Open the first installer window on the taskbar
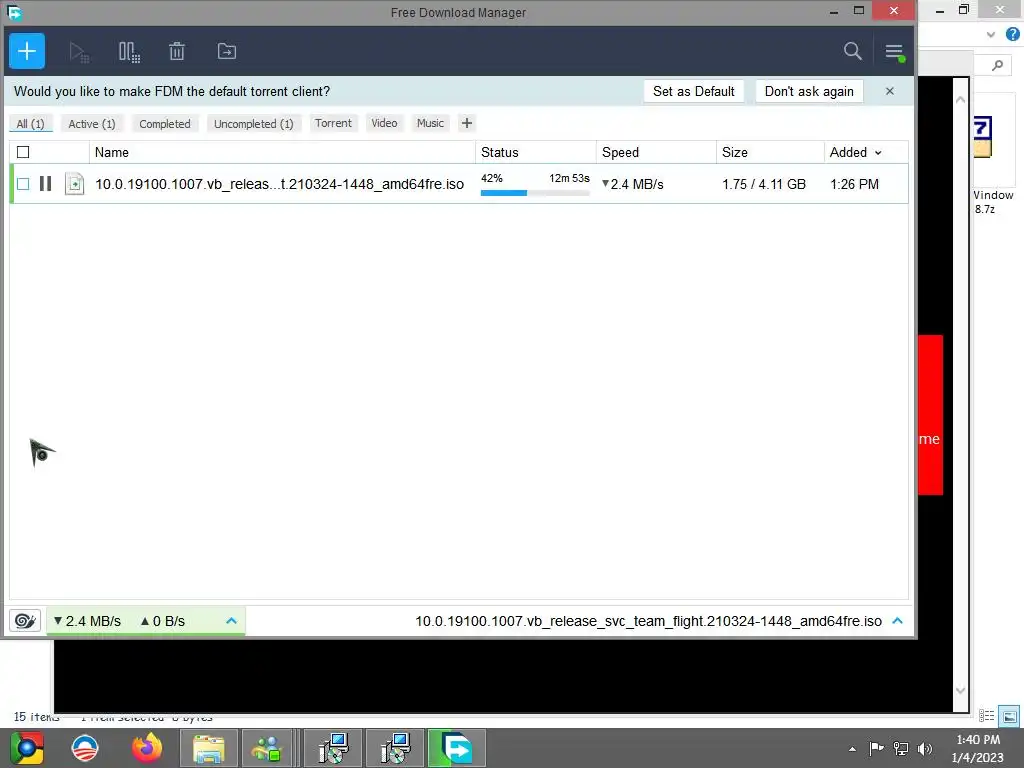 tap(334, 748)
